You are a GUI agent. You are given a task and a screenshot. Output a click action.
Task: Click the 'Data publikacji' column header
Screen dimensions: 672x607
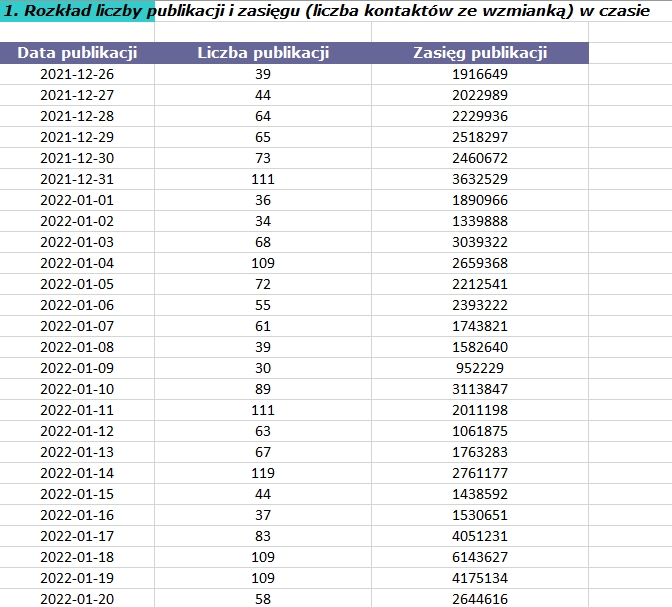coord(77,53)
